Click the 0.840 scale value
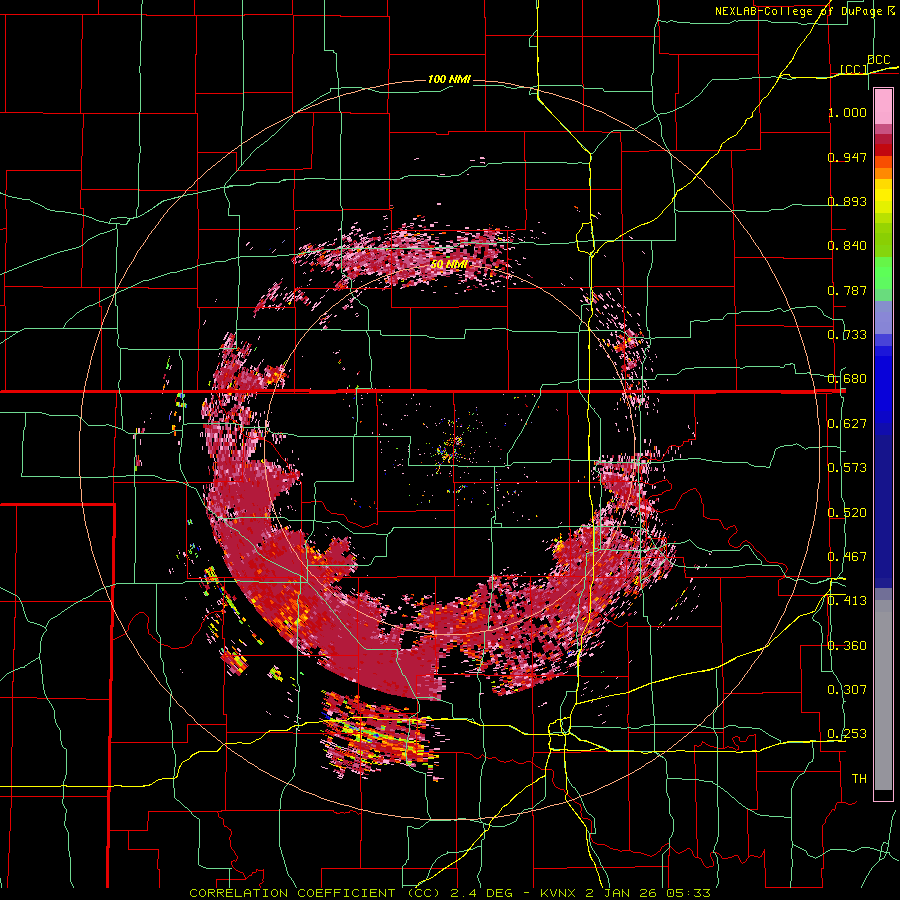 [847, 246]
